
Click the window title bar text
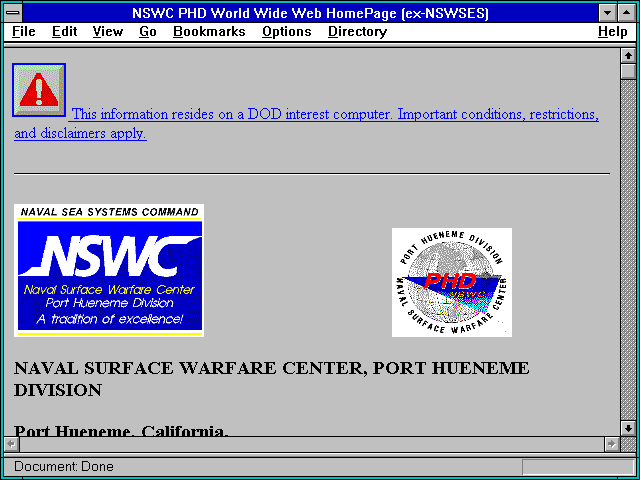point(310,13)
